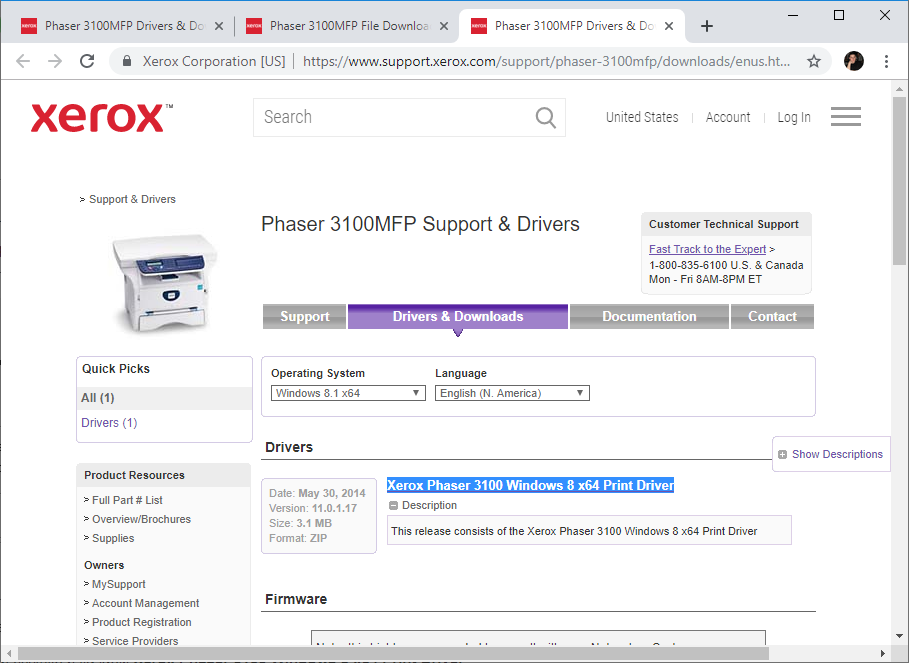Click the vertical scrollbar down arrow
This screenshot has height=663, width=909.
pyautogui.click(x=899, y=636)
